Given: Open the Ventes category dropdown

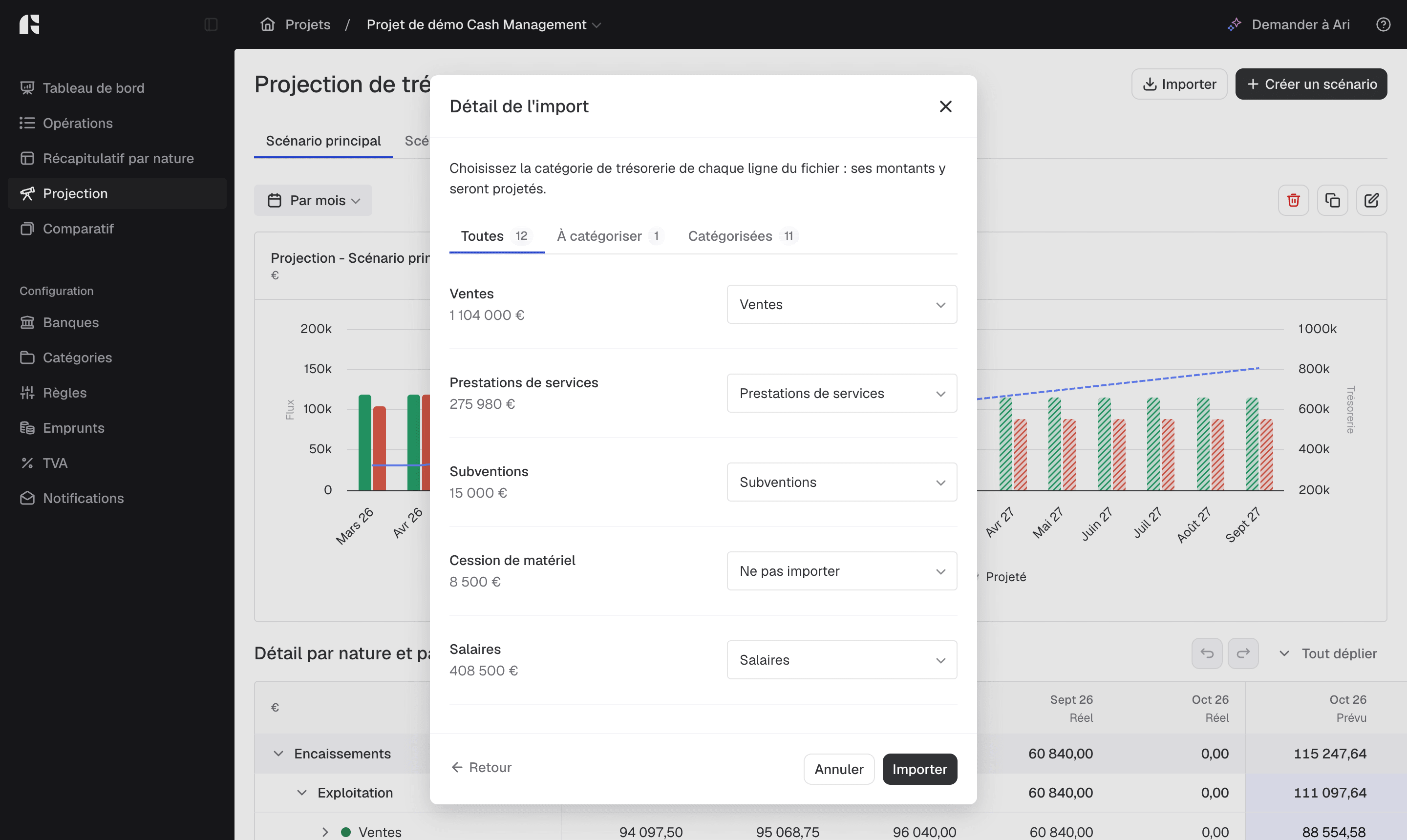Looking at the screenshot, I should pyautogui.click(x=842, y=305).
